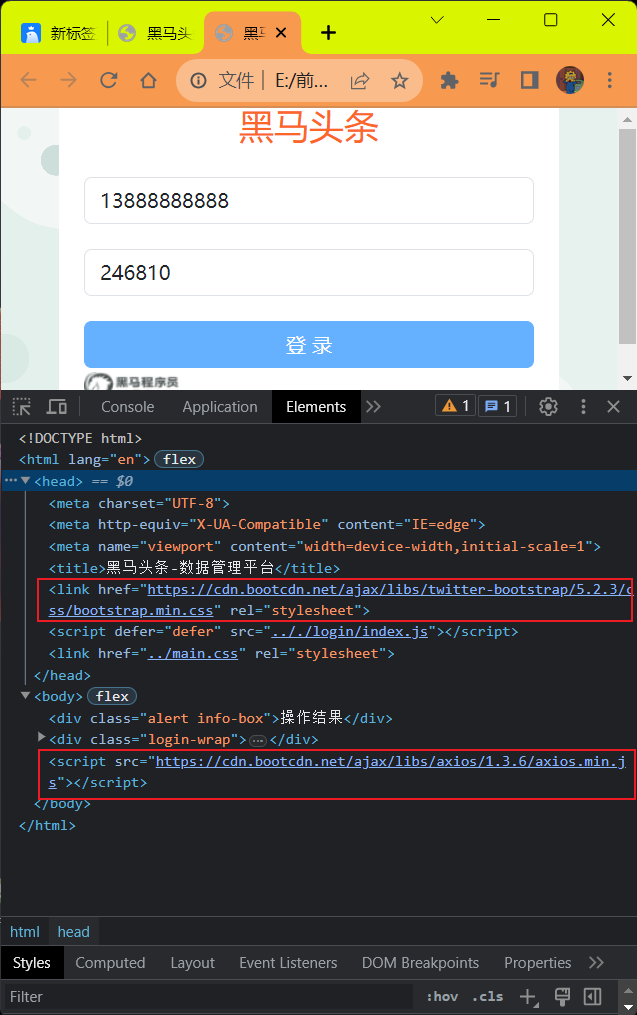637x1015 pixels.
Task: Open the DevTools Console tab
Action: [x=128, y=407]
